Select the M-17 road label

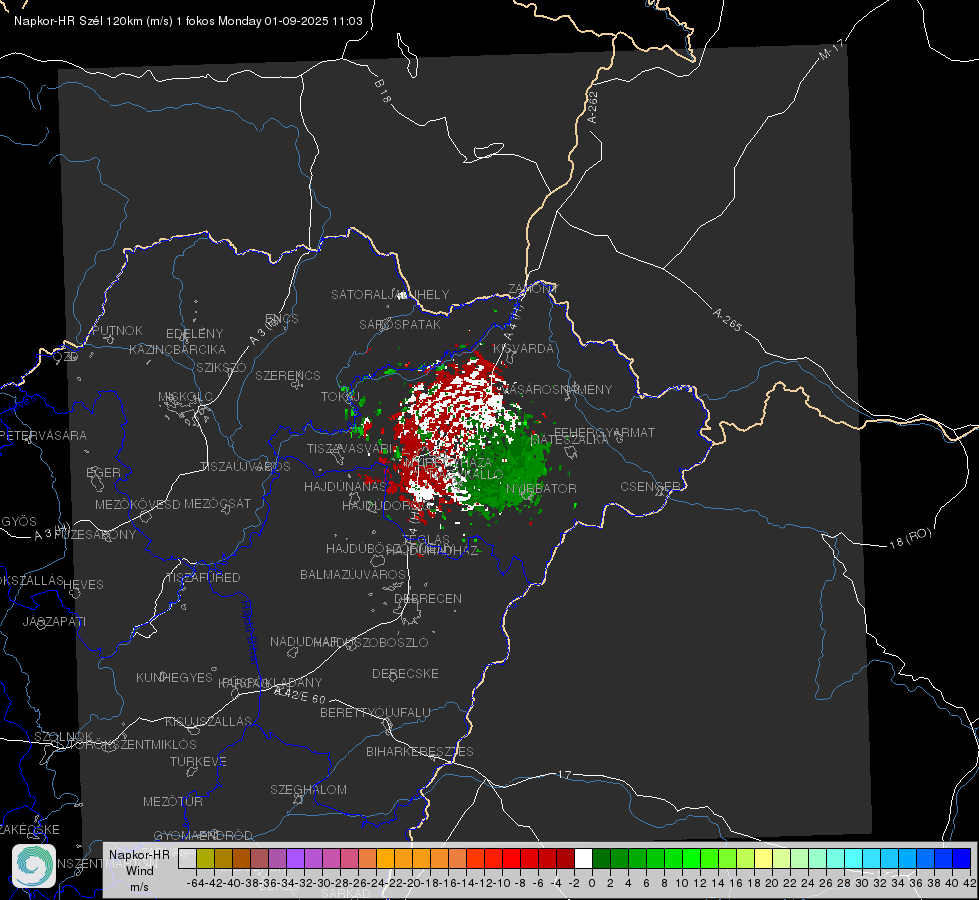(831, 49)
